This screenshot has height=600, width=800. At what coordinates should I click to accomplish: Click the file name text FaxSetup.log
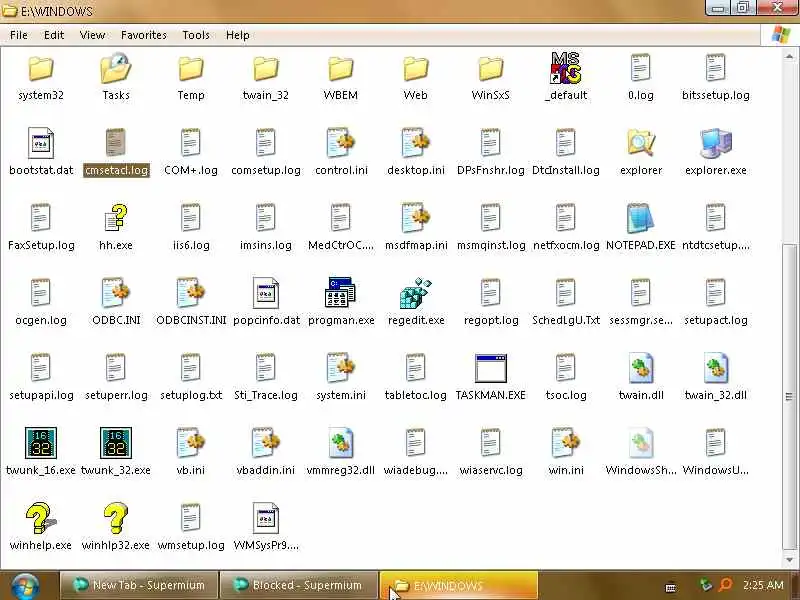(x=41, y=245)
